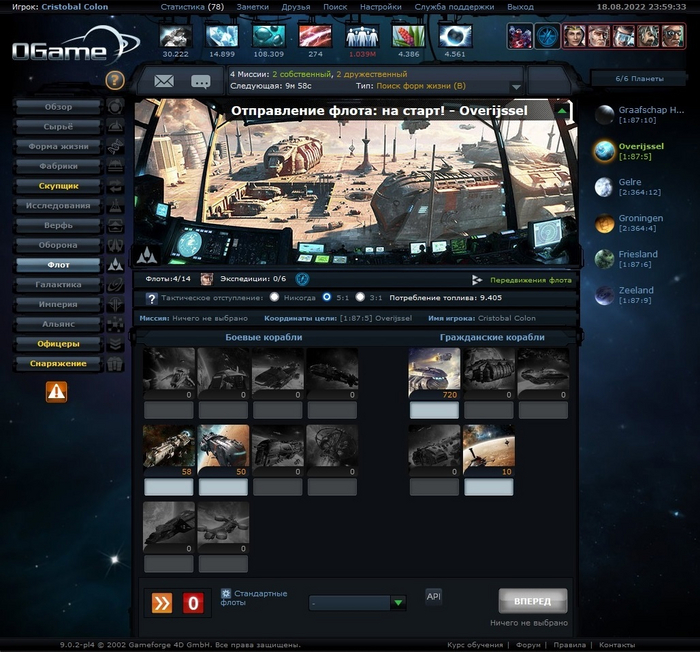
Task: Open the Альянс menu
Action: coord(58,324)
